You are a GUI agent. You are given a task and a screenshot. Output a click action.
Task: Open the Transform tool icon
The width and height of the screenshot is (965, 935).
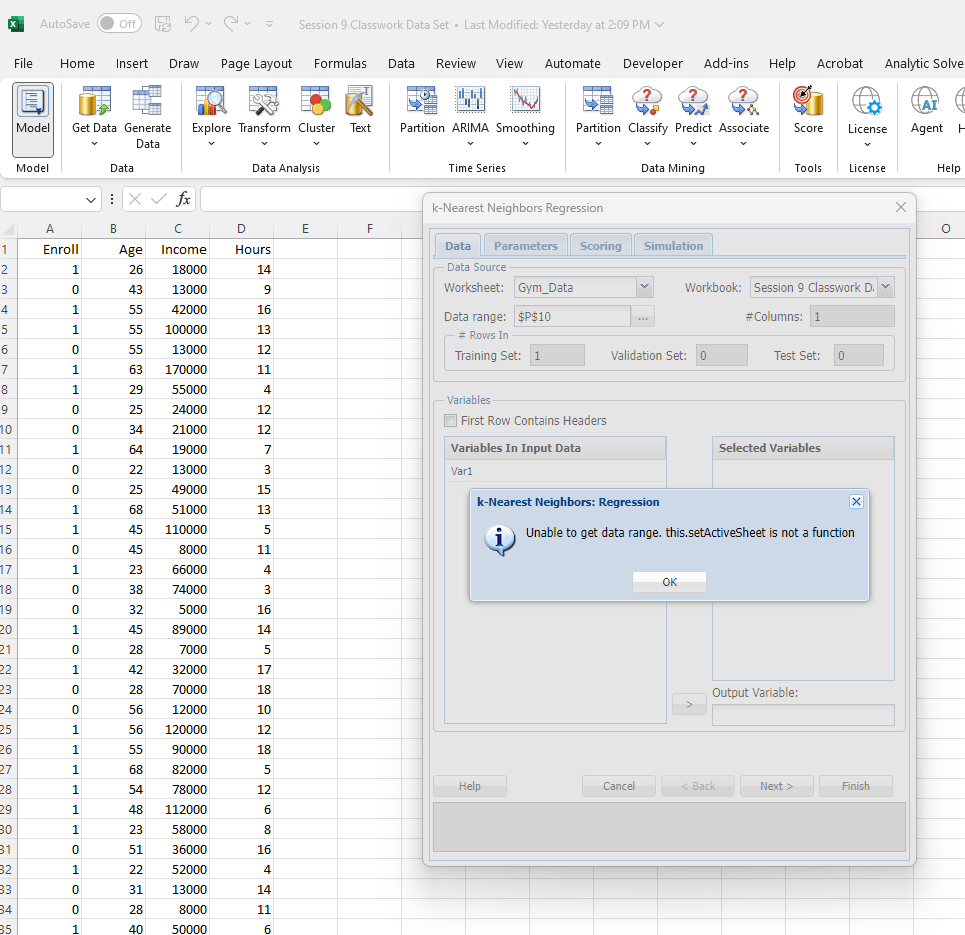pyautogui.click(x=264, y=117)
